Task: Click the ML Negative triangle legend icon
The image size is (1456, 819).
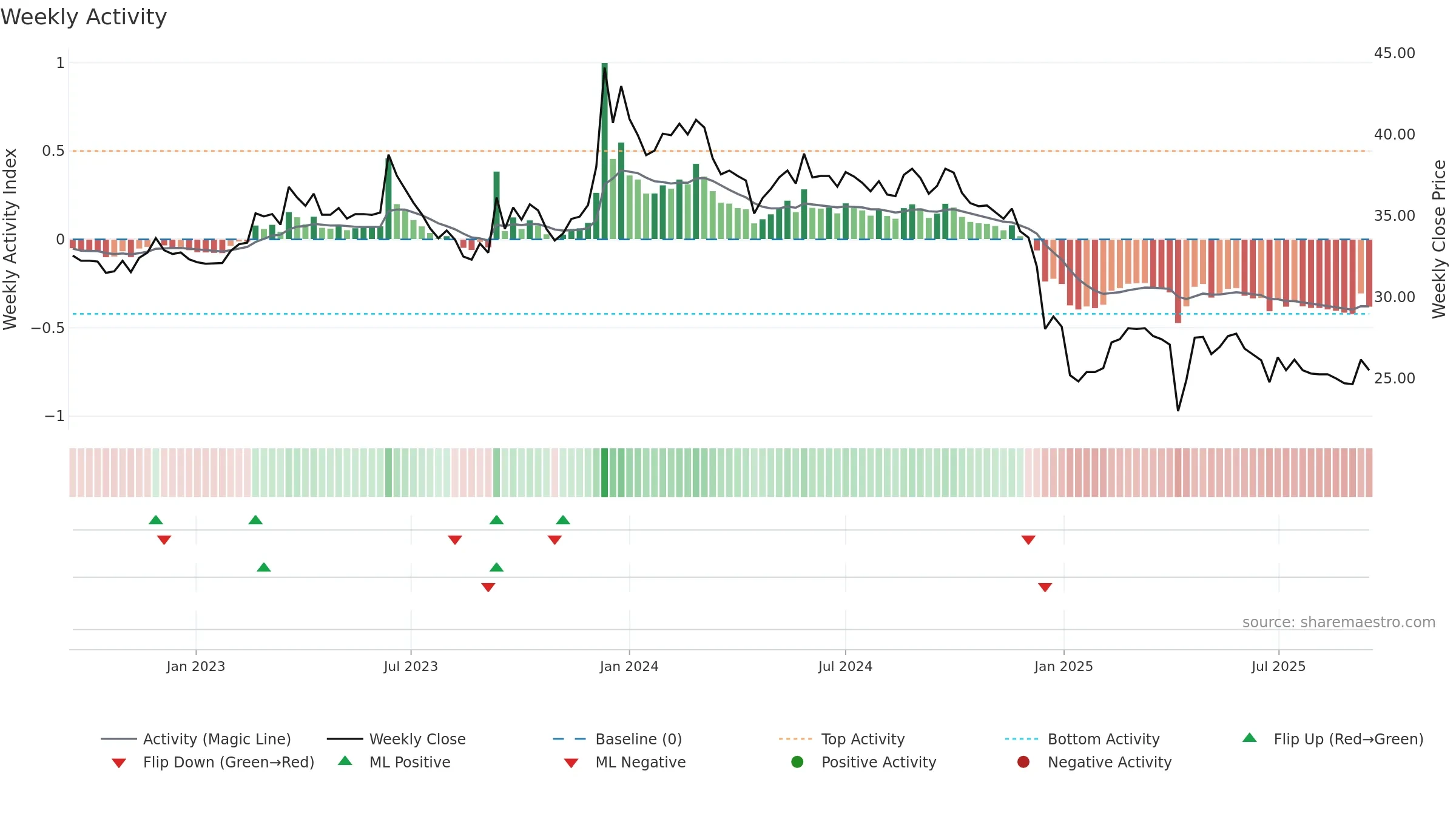Action: pyautogui.click(x=571, y=763)
